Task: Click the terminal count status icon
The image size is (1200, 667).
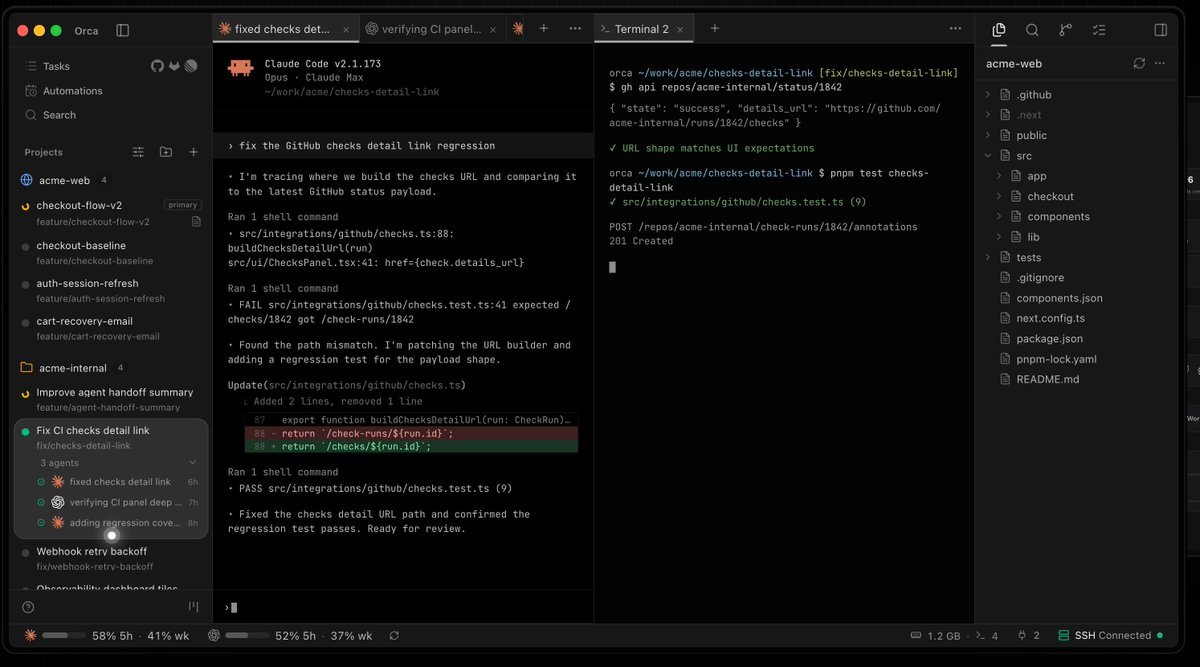Action: coord(986,635)
